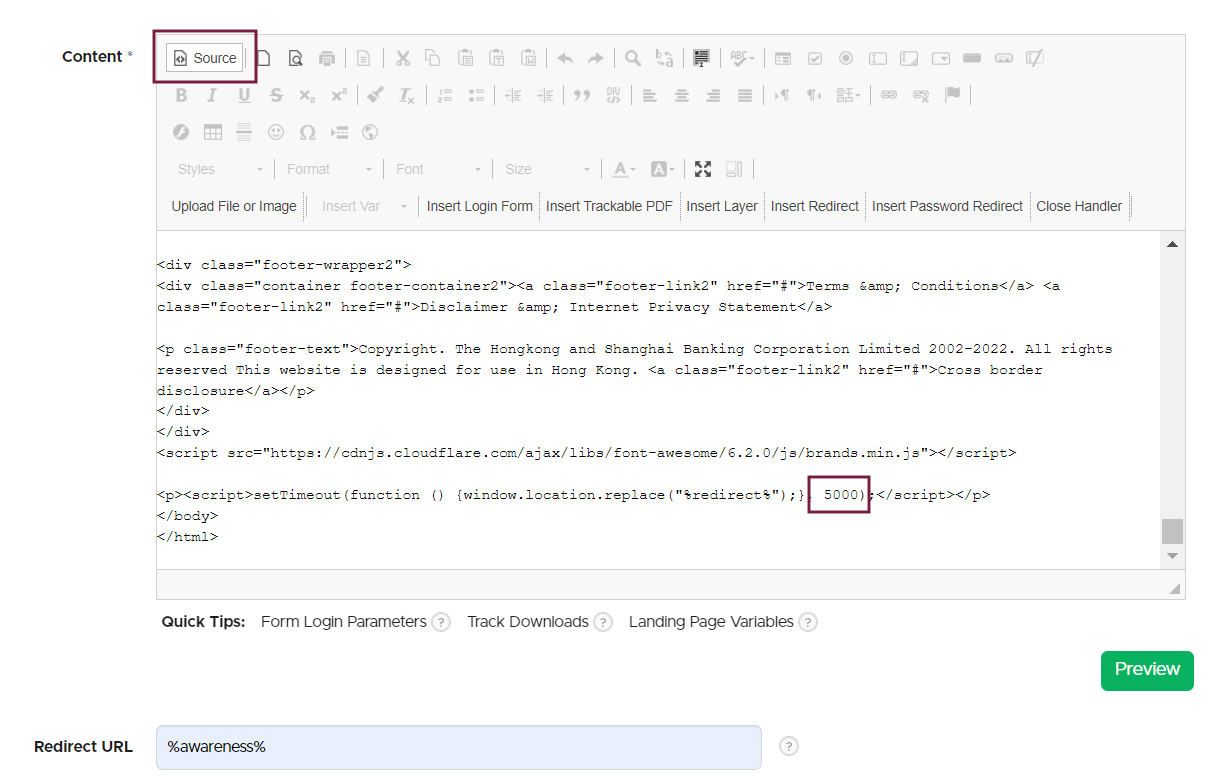Click Insert Trackable PDF button
Screen dimensions: 1212x778
(609, 206)
